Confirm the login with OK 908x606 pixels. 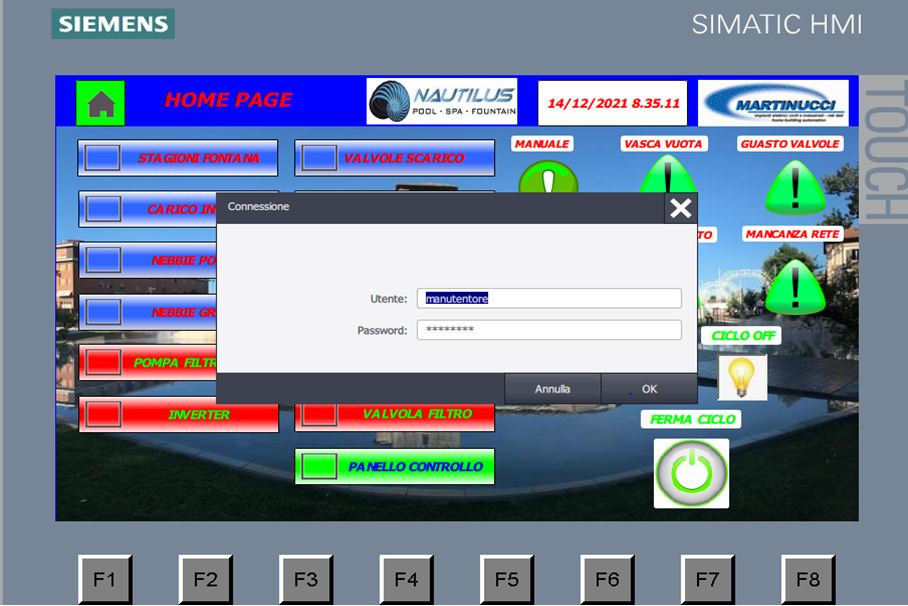[x=649, y=389]
